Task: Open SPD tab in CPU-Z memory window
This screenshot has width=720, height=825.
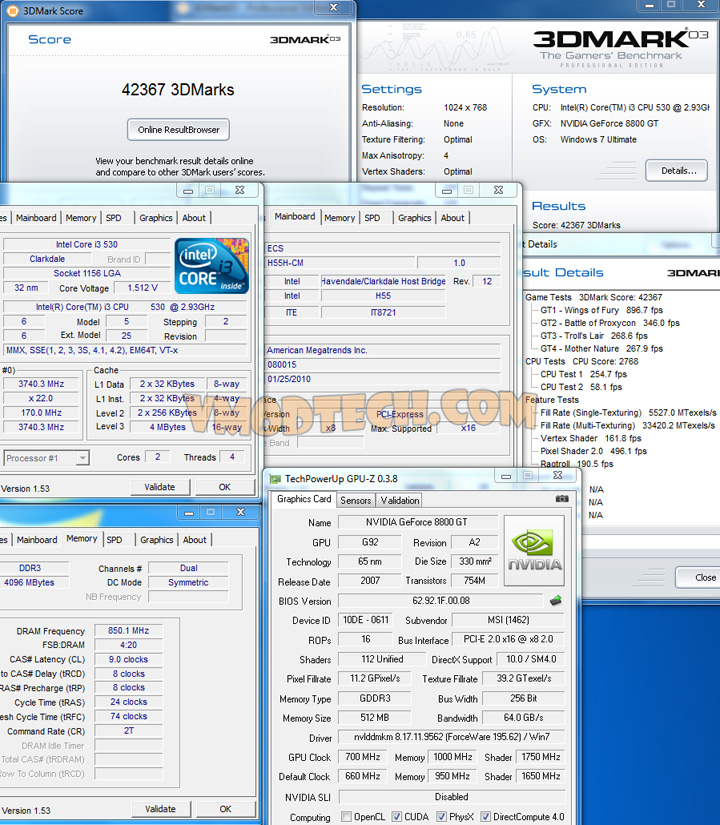Action: 114,540
